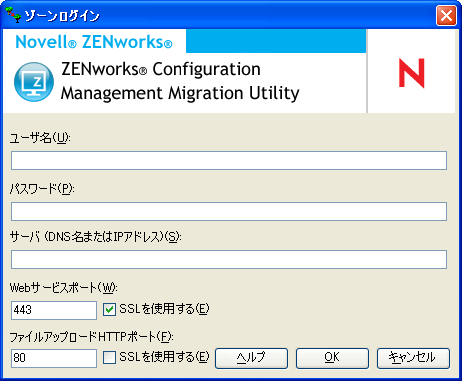Confirm login with the OK button
The height and width of the screenshot is (381, 462).
(x=332, y=358)
